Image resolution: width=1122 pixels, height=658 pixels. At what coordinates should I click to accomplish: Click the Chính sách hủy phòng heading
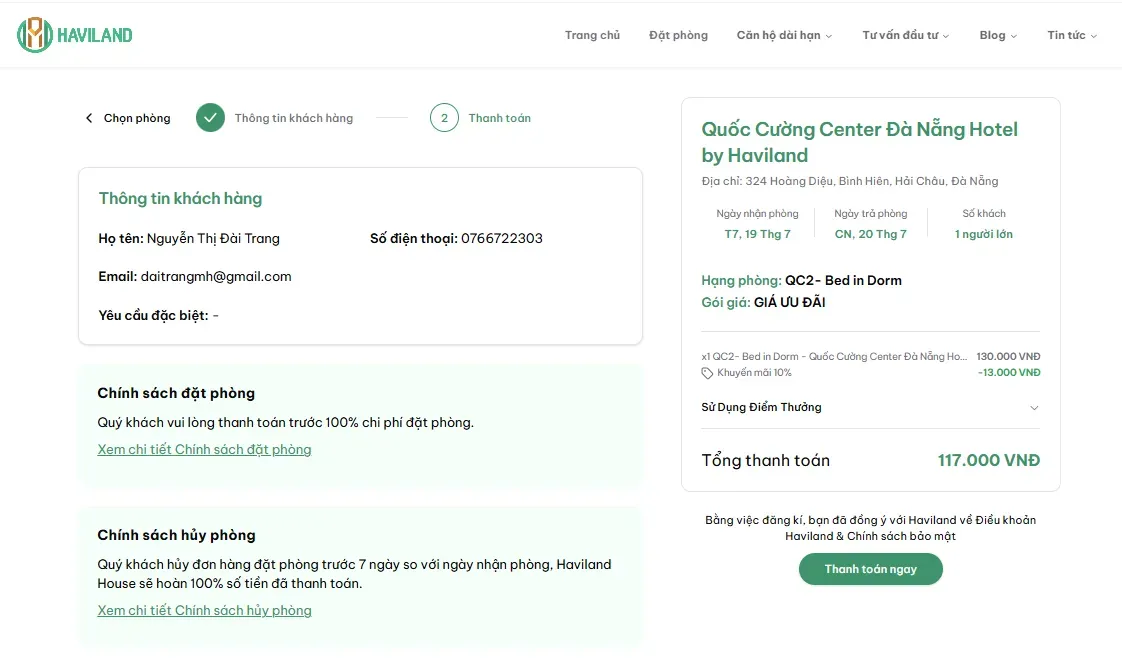click(x=176, y=535)
